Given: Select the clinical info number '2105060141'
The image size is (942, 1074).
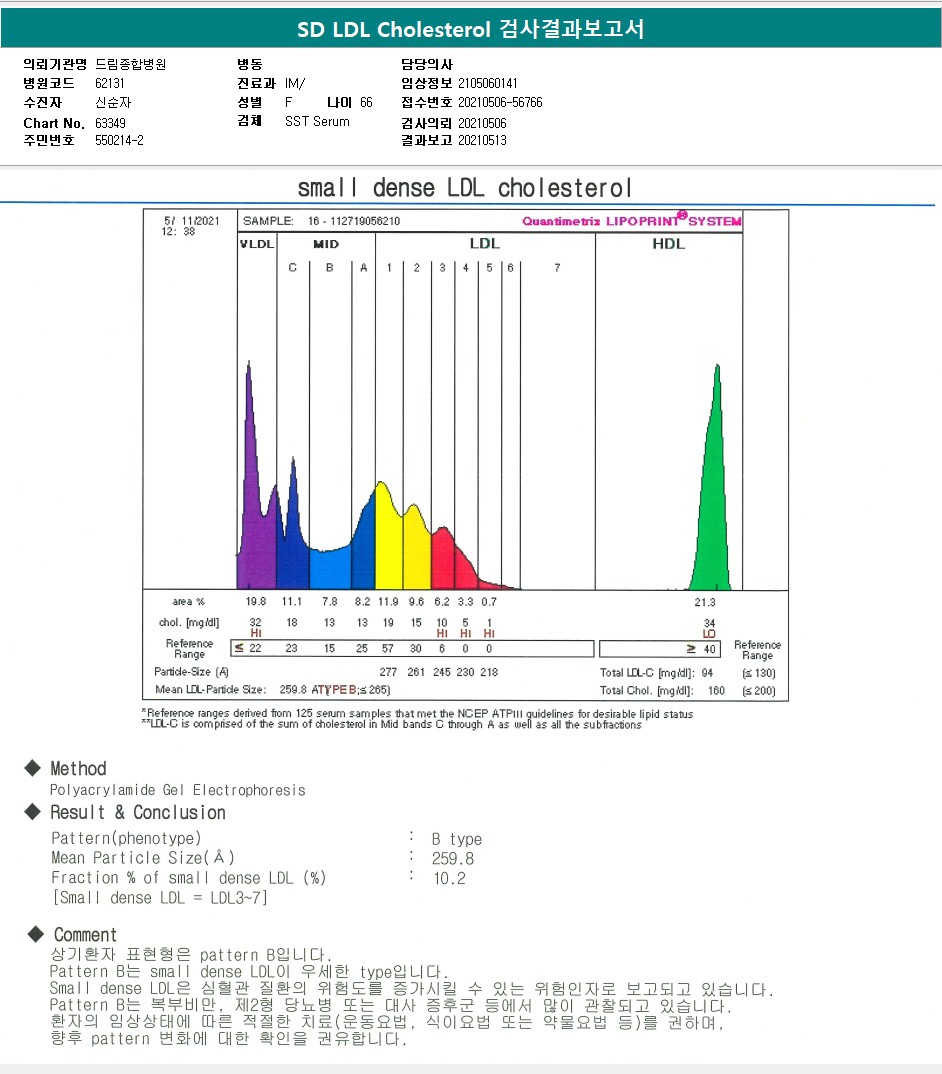Looking at the screenshot, I should (x=488, y=83).
